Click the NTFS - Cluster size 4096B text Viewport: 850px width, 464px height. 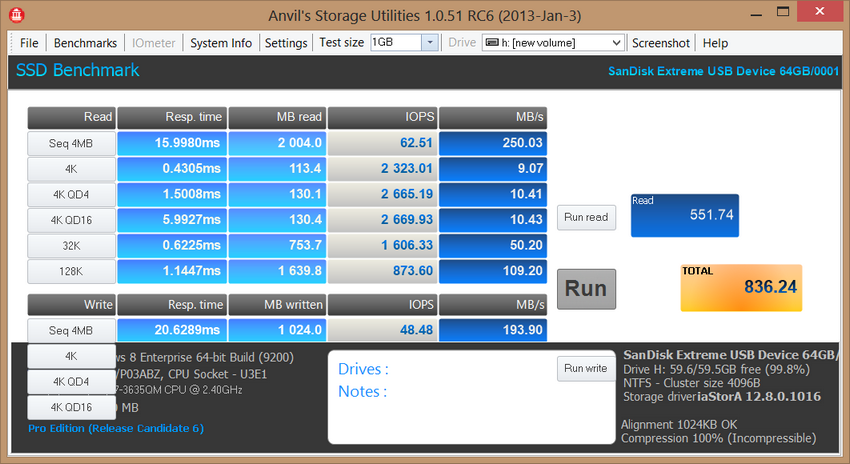point(691,383)
